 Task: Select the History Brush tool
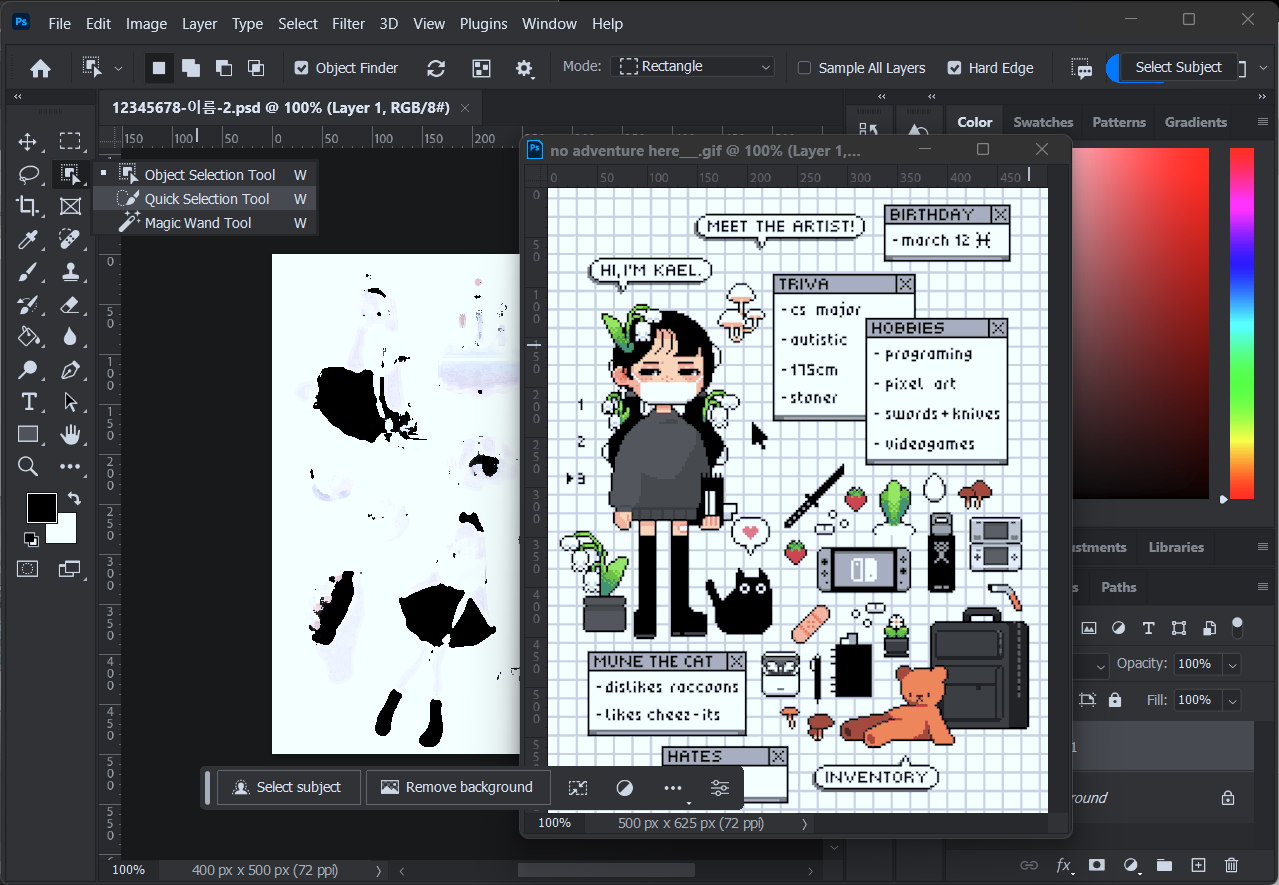tap(28, 304)
